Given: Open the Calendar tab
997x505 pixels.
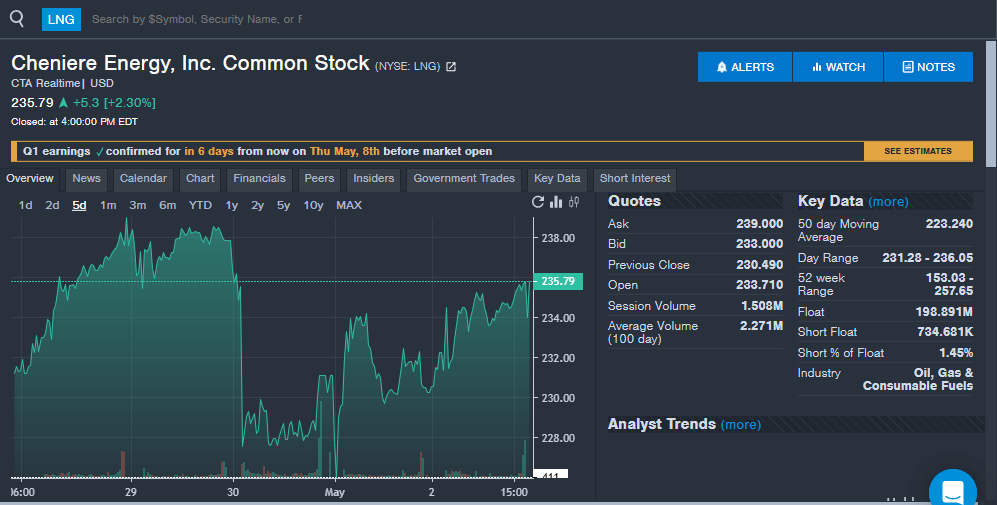Looking at the screenshot, I should click(x=143, y=179).
